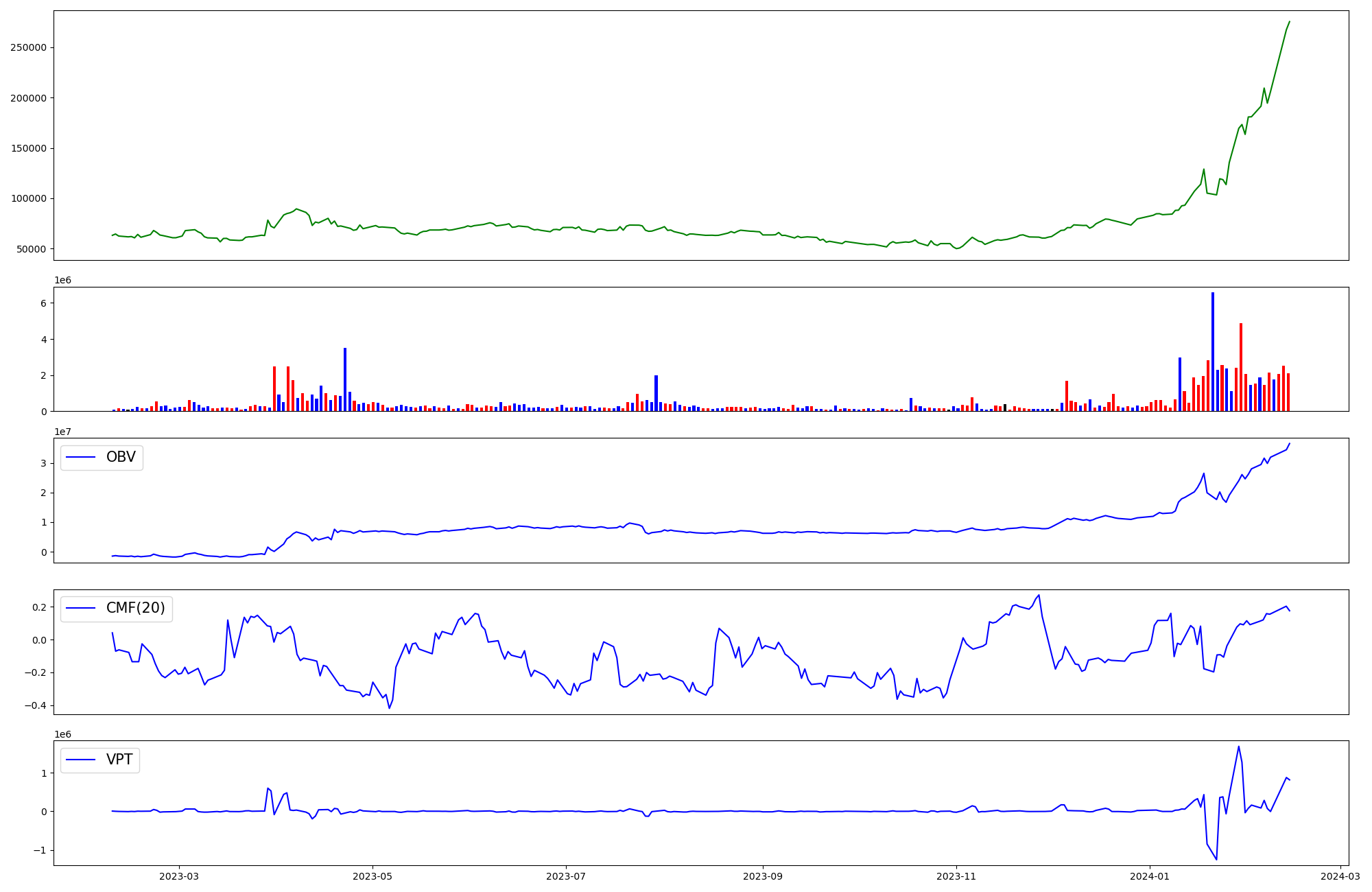Click the CMF(20) legend label

pos(135,609)
